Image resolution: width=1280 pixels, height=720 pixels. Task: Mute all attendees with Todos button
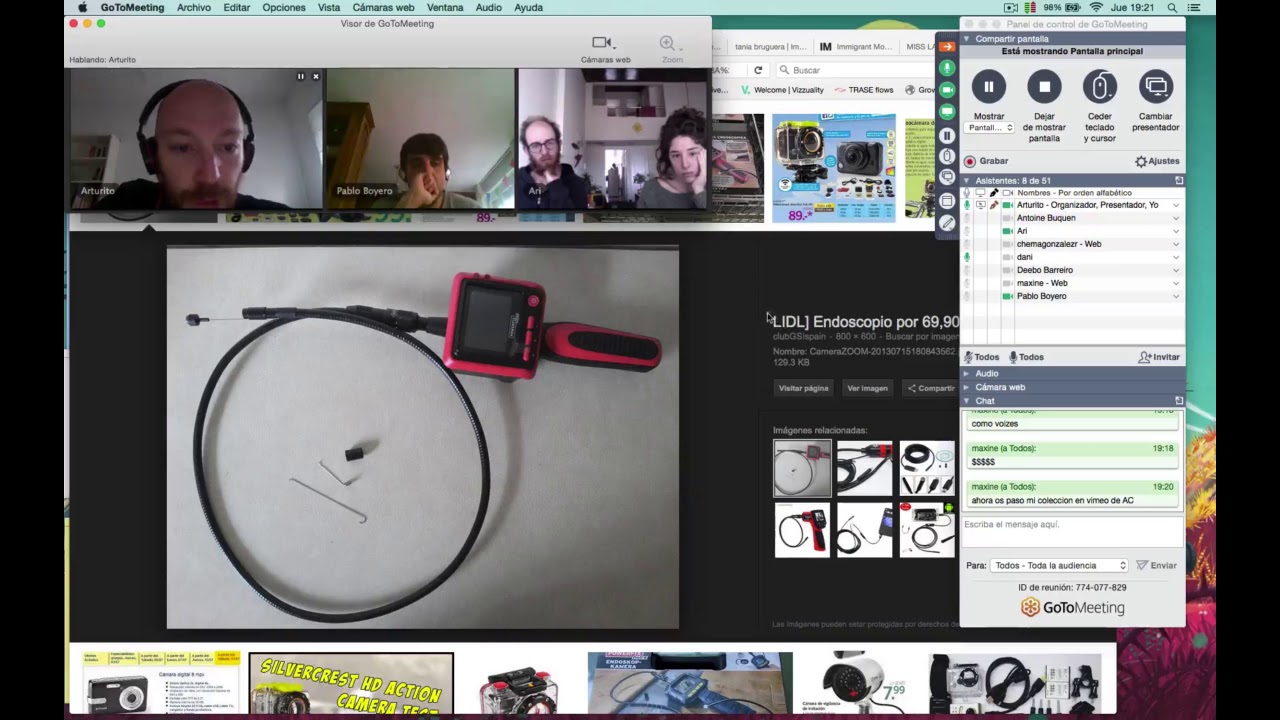[981, 357]
